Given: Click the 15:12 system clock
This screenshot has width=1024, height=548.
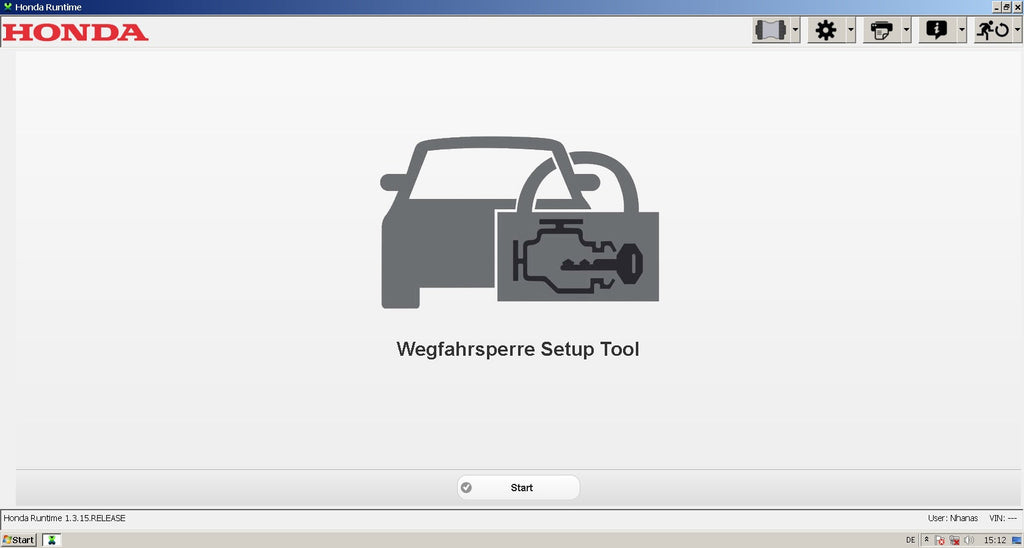Looking at the screenshot, I should [995, 540].
